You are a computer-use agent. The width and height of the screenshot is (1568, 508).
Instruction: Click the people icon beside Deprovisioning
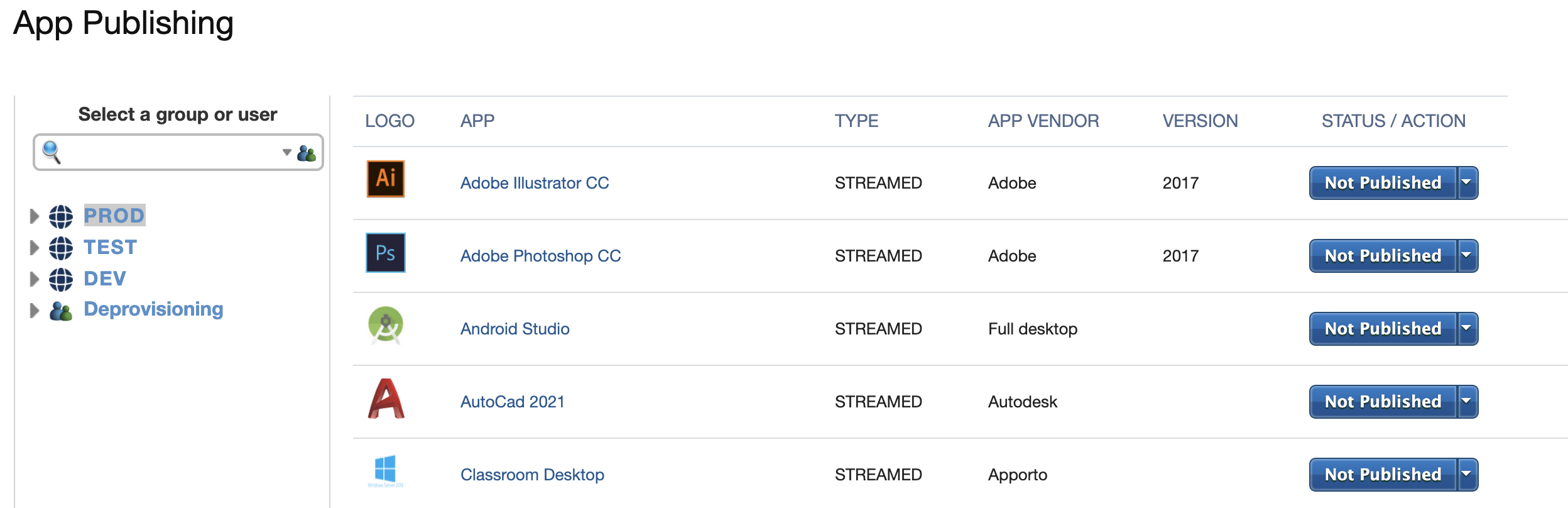pyautogui.click(x=61, y=311)
